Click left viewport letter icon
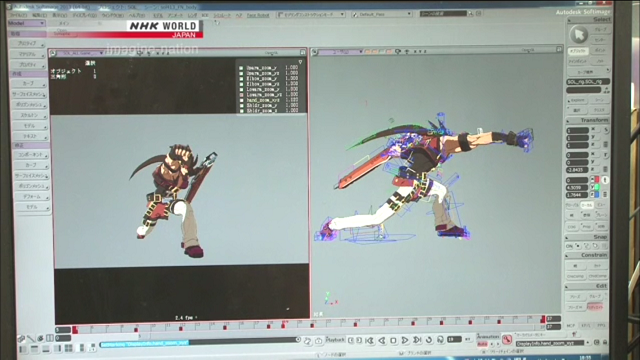 [x=53, y=53]
